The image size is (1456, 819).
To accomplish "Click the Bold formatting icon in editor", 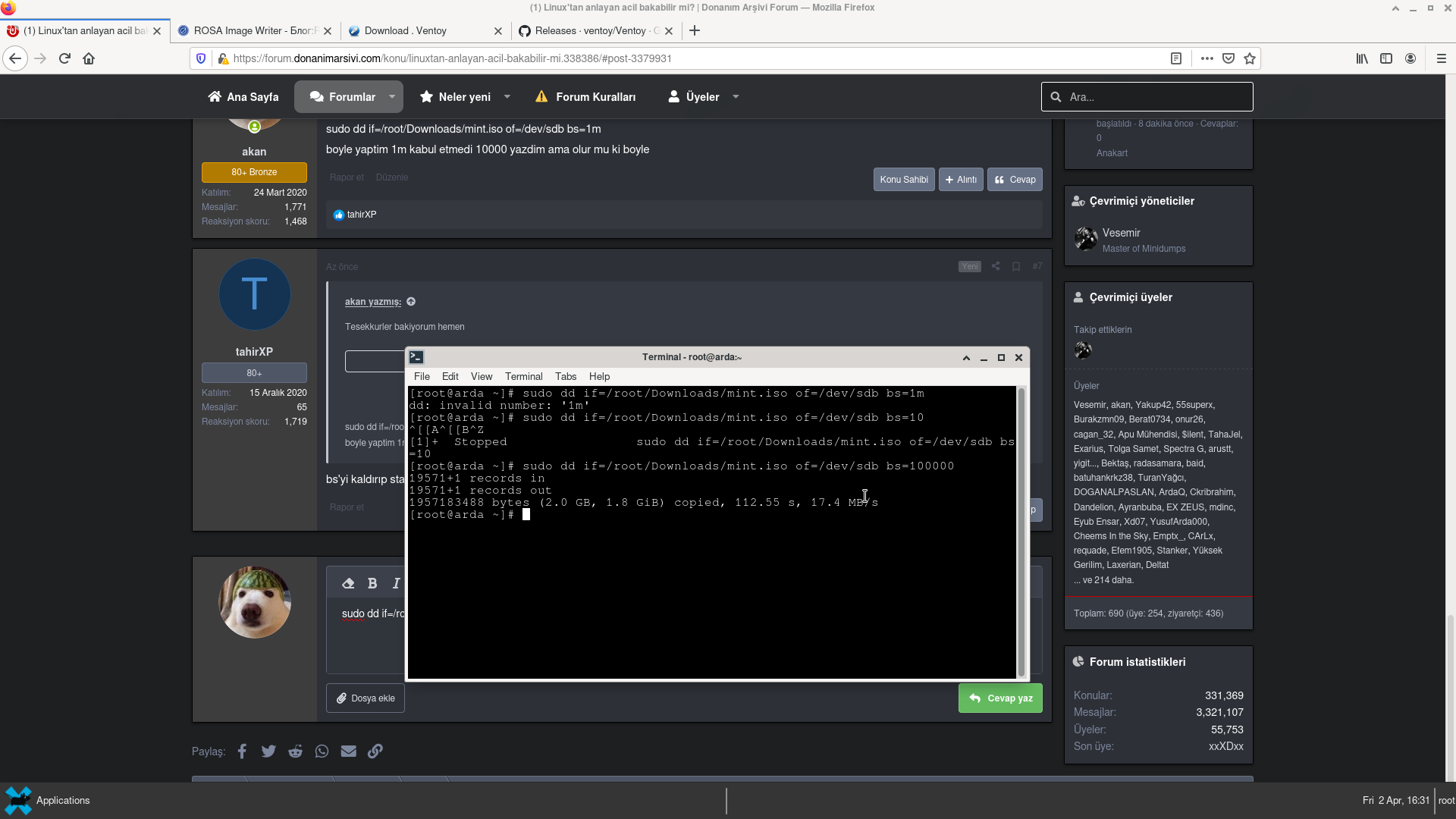I will point(372,583).
